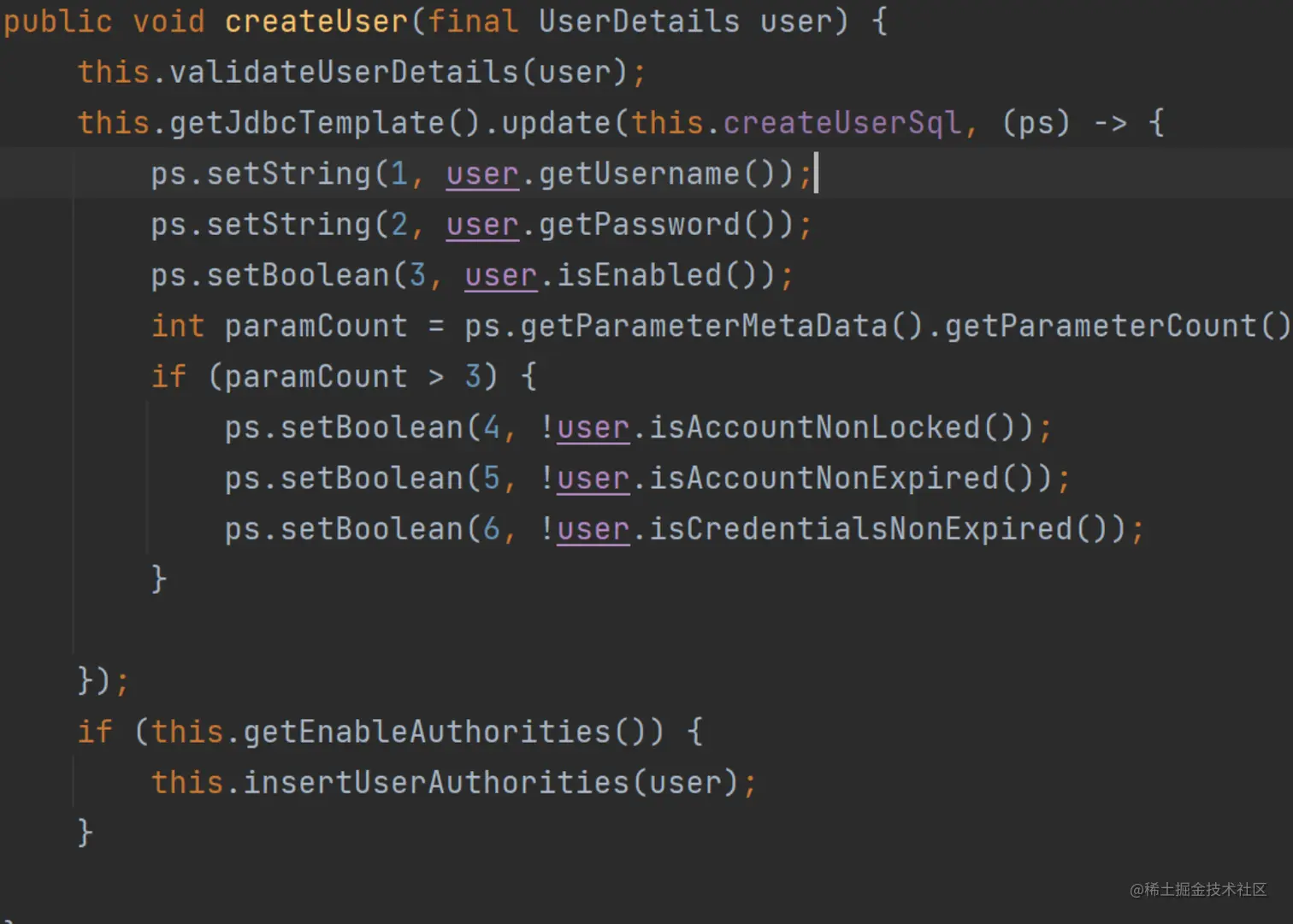Click the int keyword before paramCount
The width and height of the screenshot is (1293, 924).
pos(178,326)
